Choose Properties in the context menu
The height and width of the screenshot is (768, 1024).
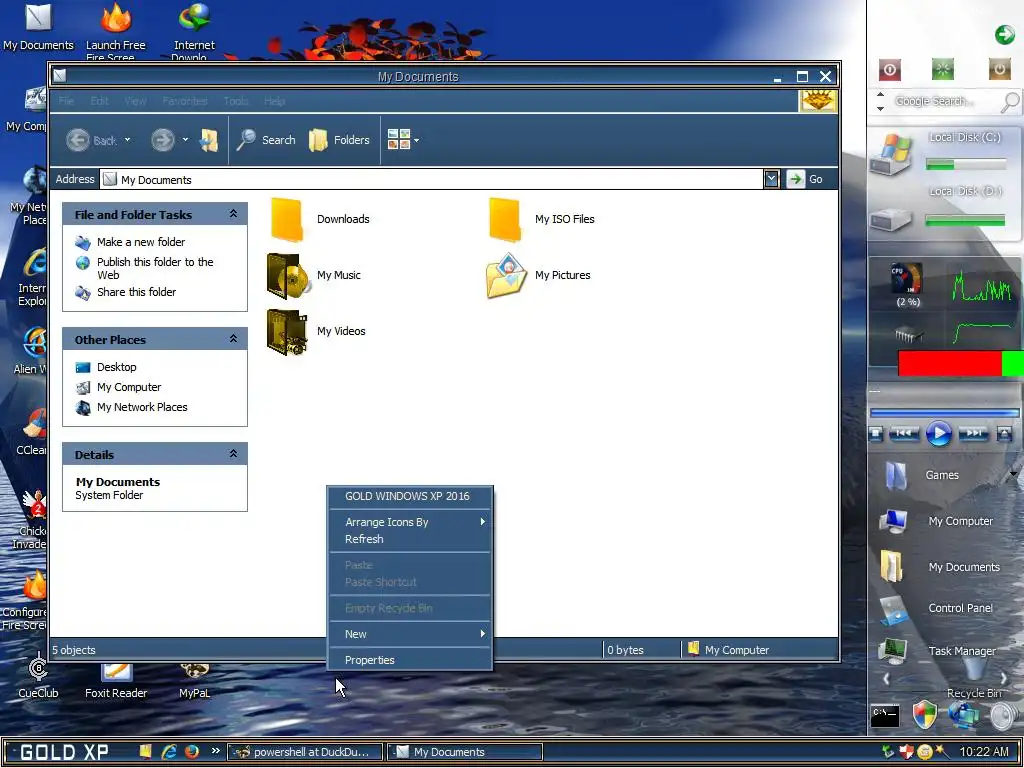(409, 660)
